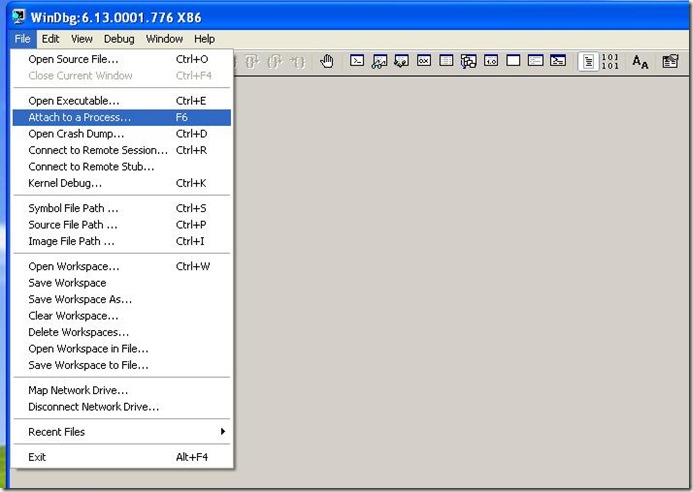The image size is (693, 492).
Task: Choose Attach to a Process
Action: click(122, 117)
